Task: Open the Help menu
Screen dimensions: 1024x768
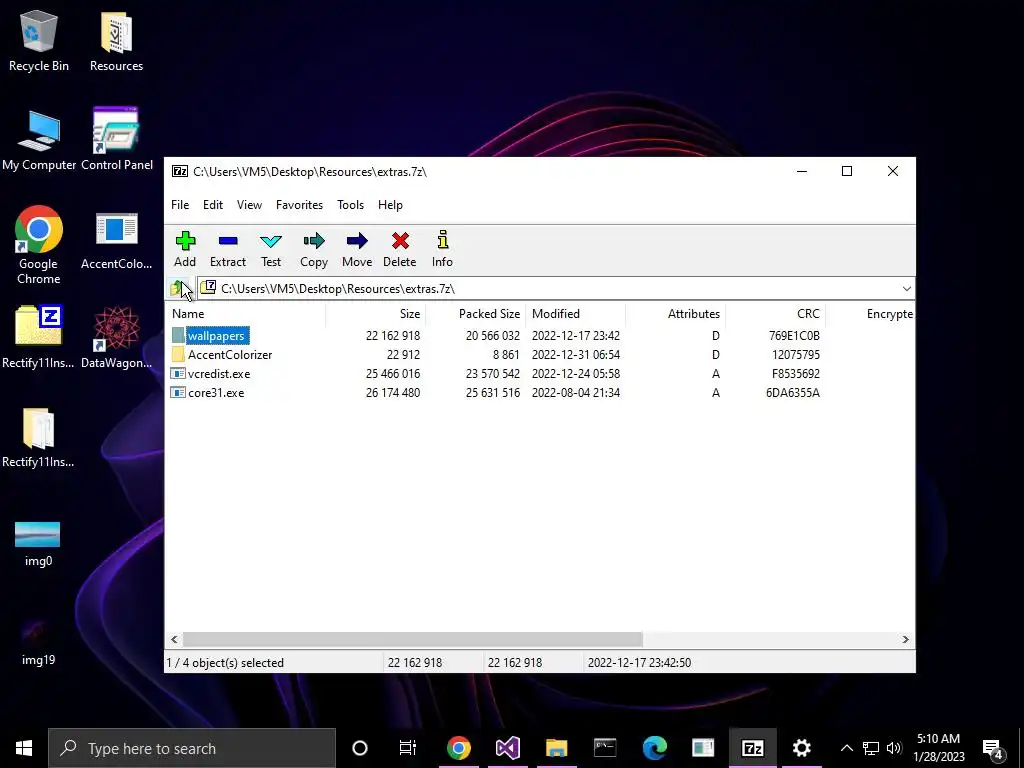Action: (x=390, y=205)
